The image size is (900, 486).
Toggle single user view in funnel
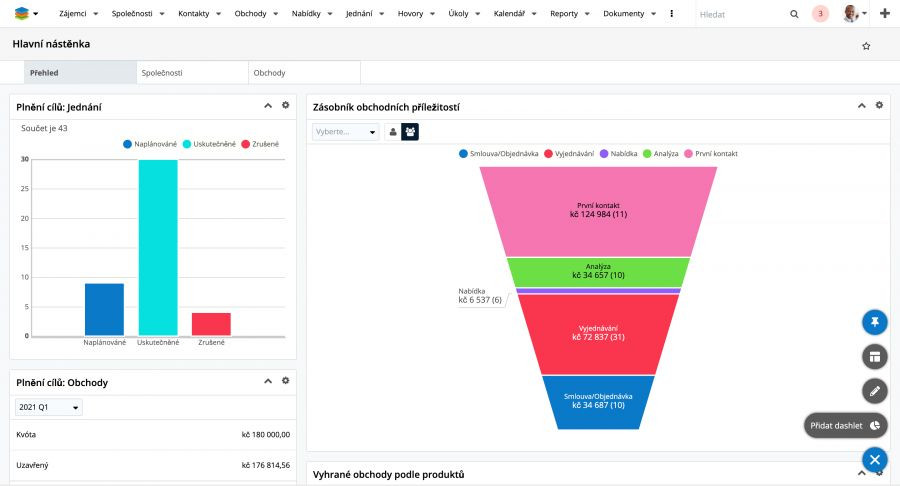tap(393, 132)
